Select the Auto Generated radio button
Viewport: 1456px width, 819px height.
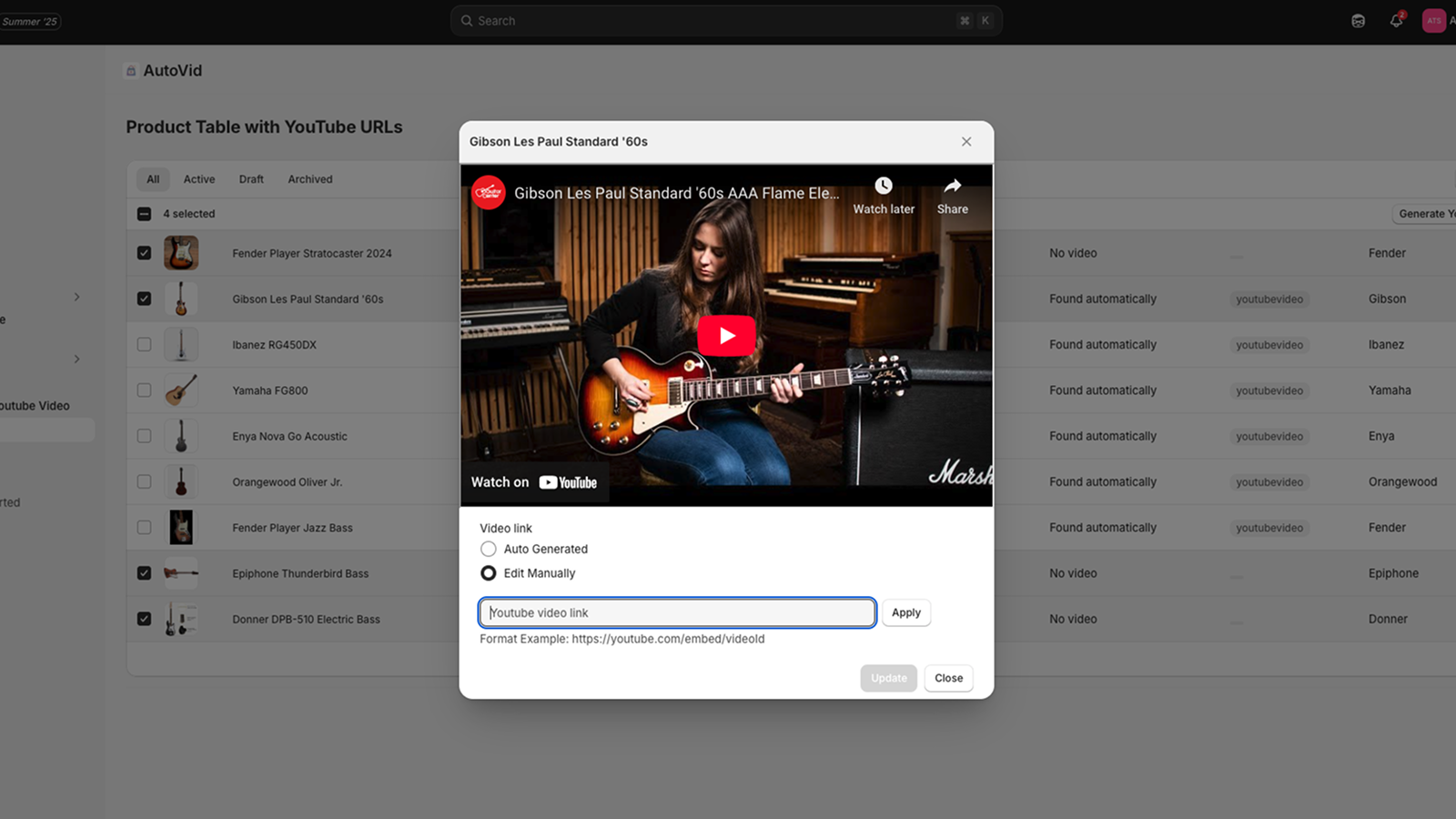488,549
